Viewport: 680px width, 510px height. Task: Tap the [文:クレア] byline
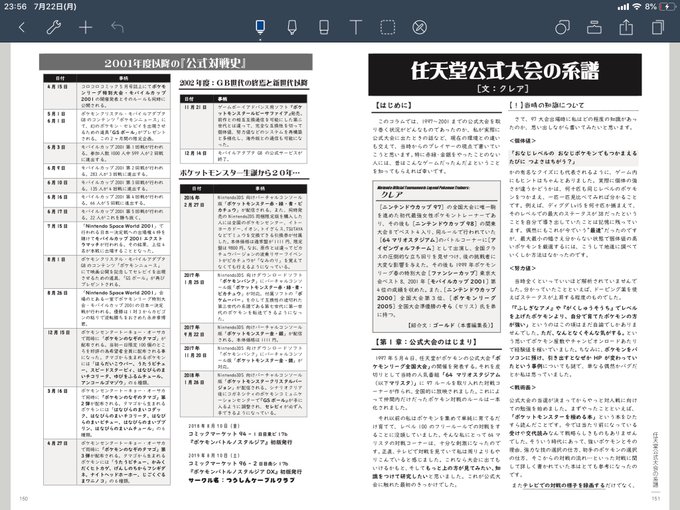point(503,88)
